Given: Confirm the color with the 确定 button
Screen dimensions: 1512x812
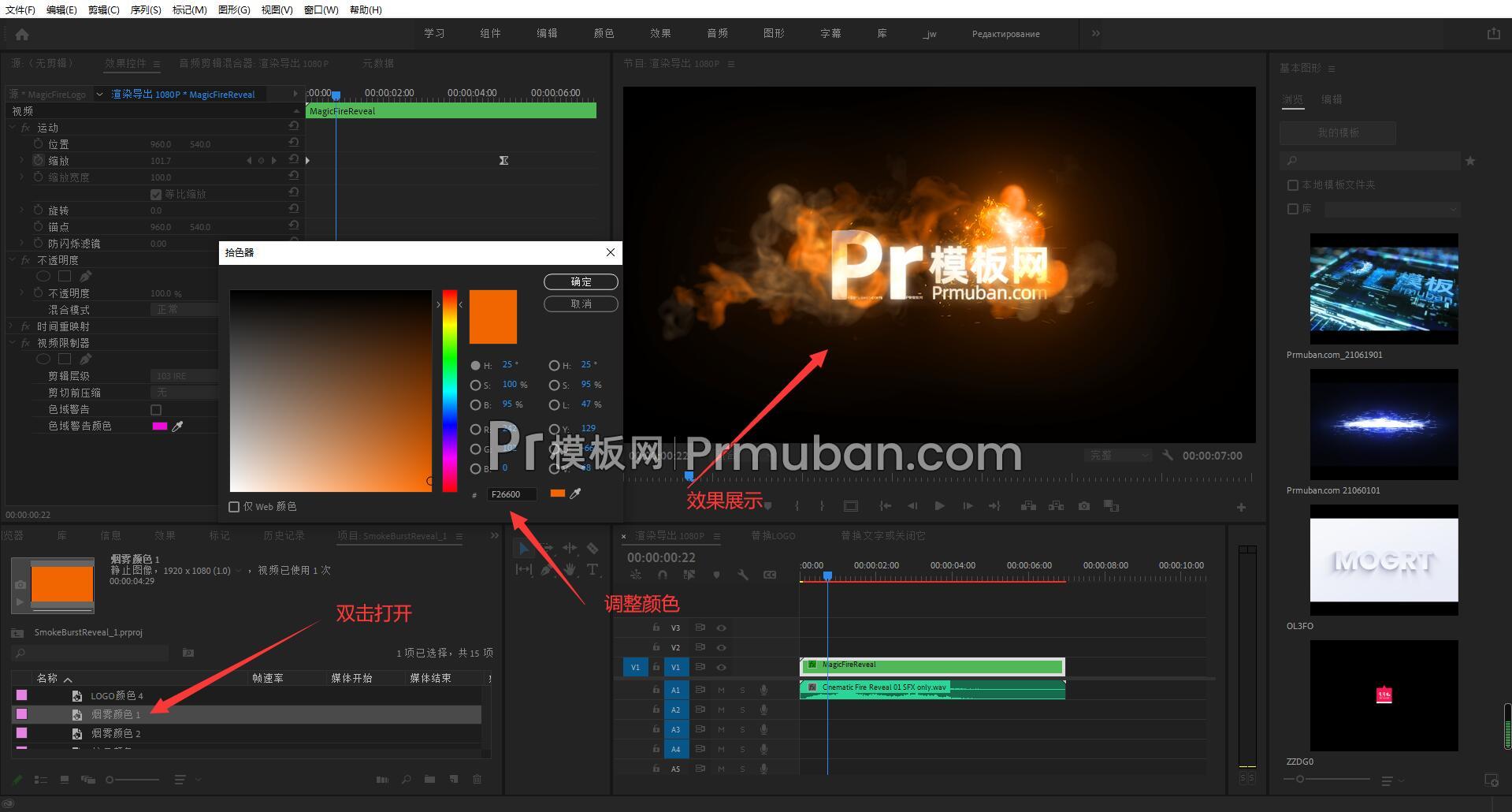Looking at the screenshot, I should (581, 281).
